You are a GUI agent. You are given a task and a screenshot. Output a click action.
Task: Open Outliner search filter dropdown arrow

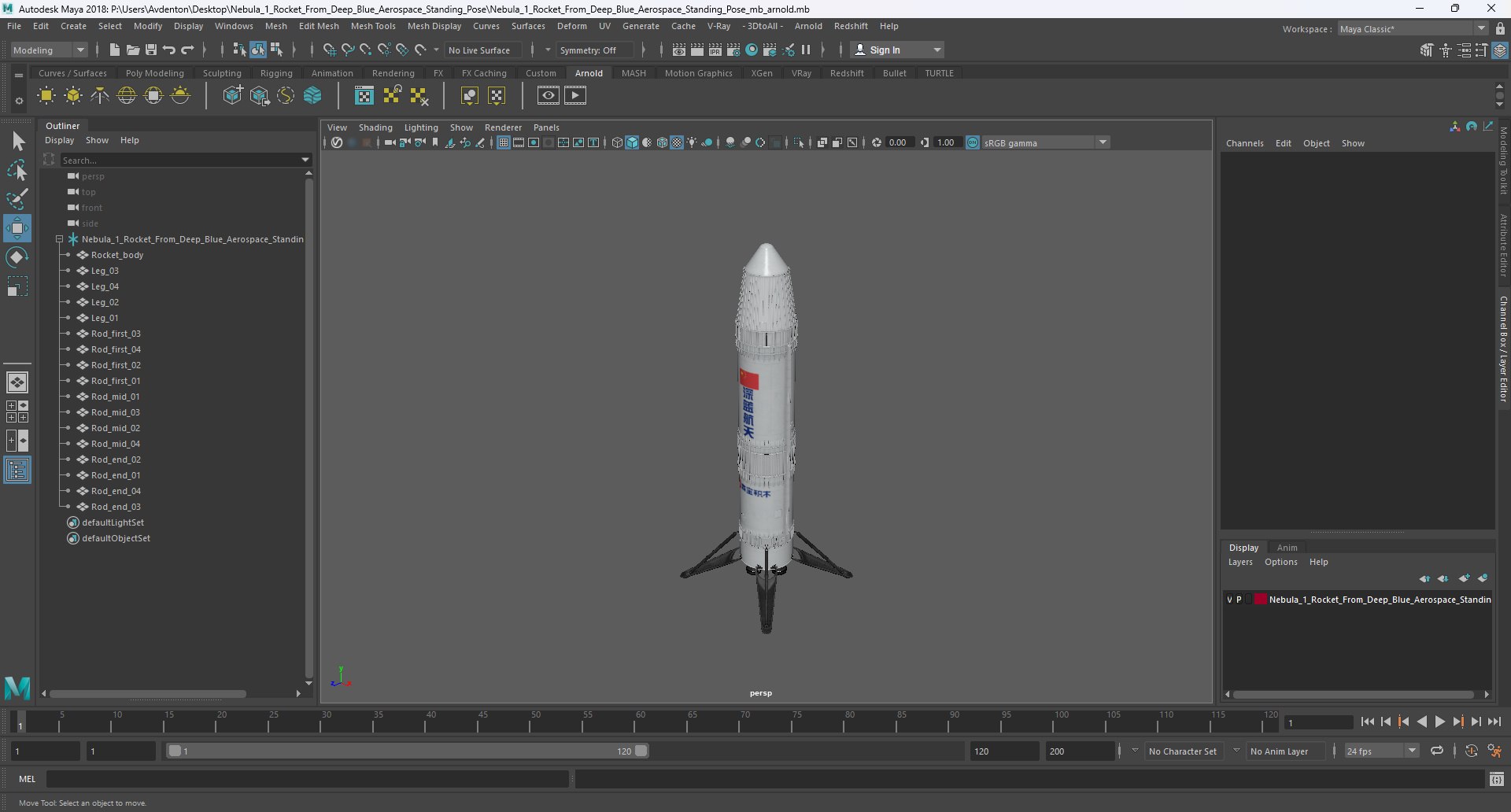pos(305,160)
